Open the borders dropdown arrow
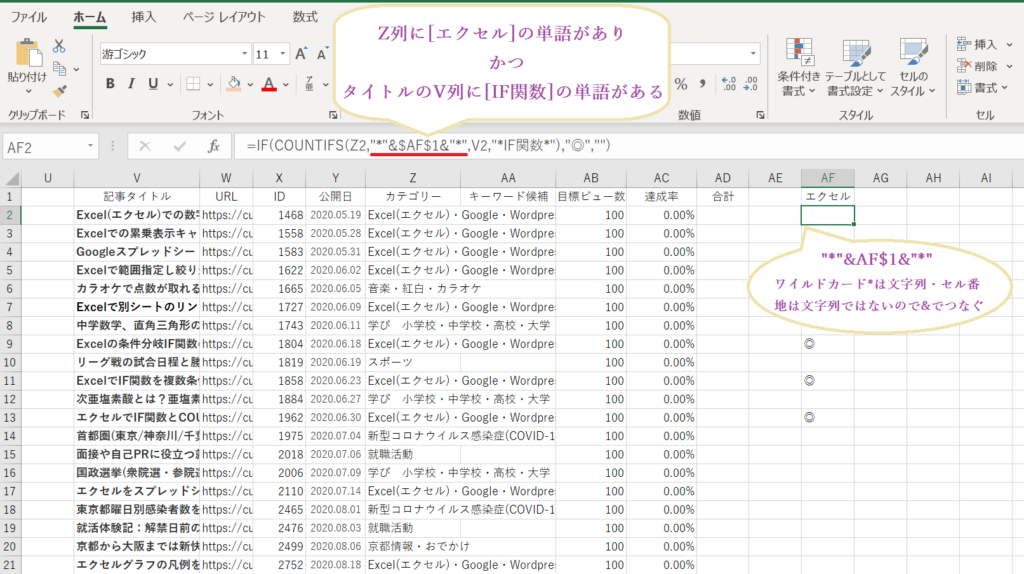This screenshot has width=1024, height=574. coord(210,85)
